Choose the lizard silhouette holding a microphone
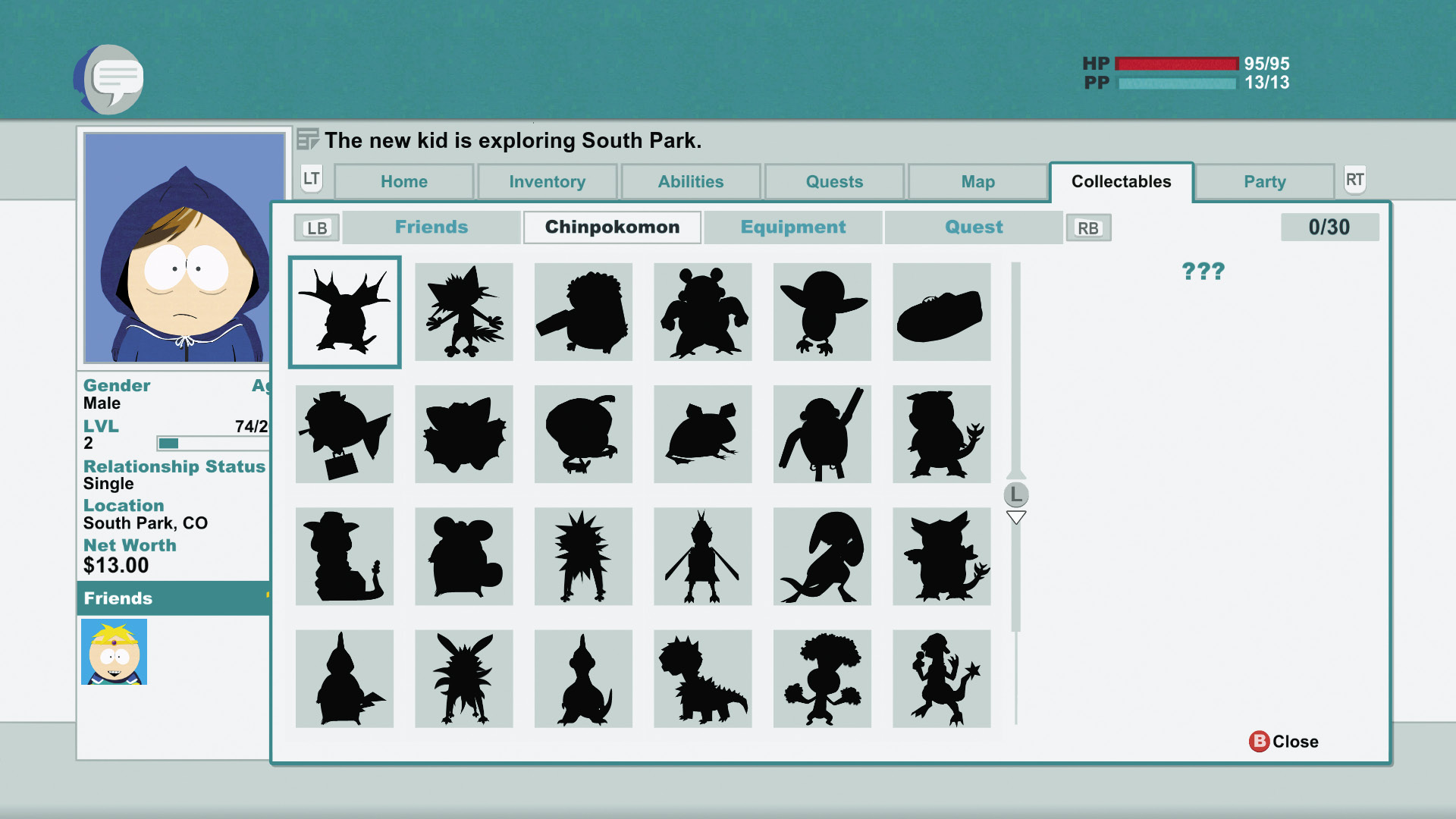1456x819 pixels. 942,679
